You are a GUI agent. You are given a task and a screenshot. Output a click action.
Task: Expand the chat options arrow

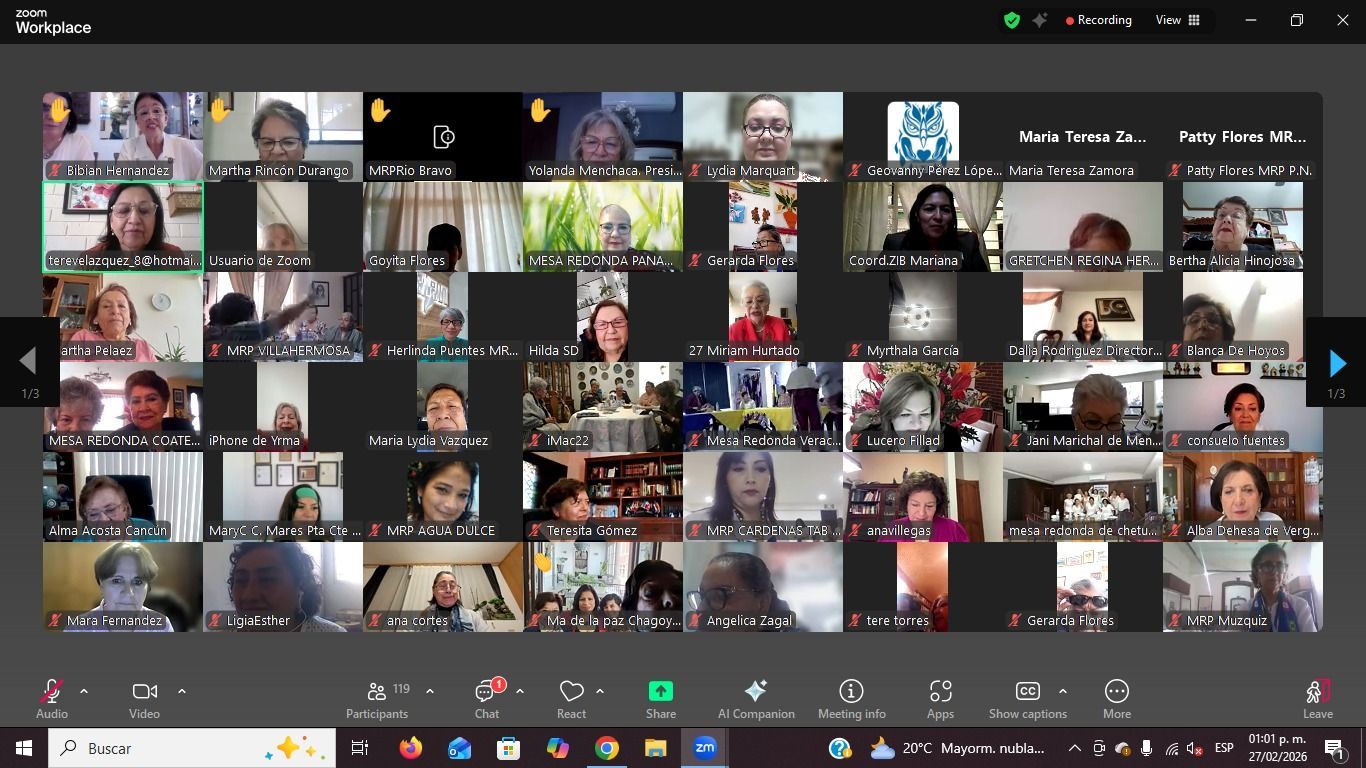[520, 691]
